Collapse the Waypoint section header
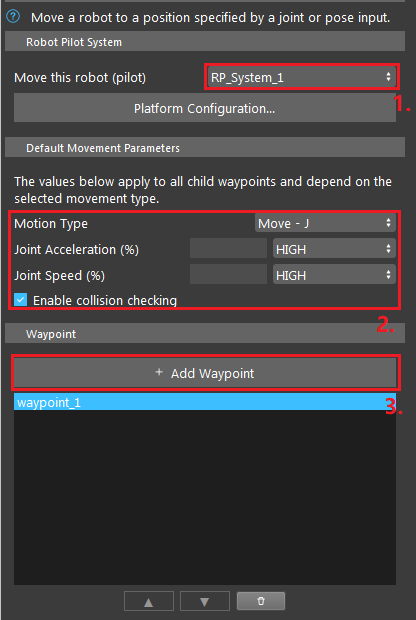Image resolution: width=416 pixels, height=620 pixels. [204, 333]
